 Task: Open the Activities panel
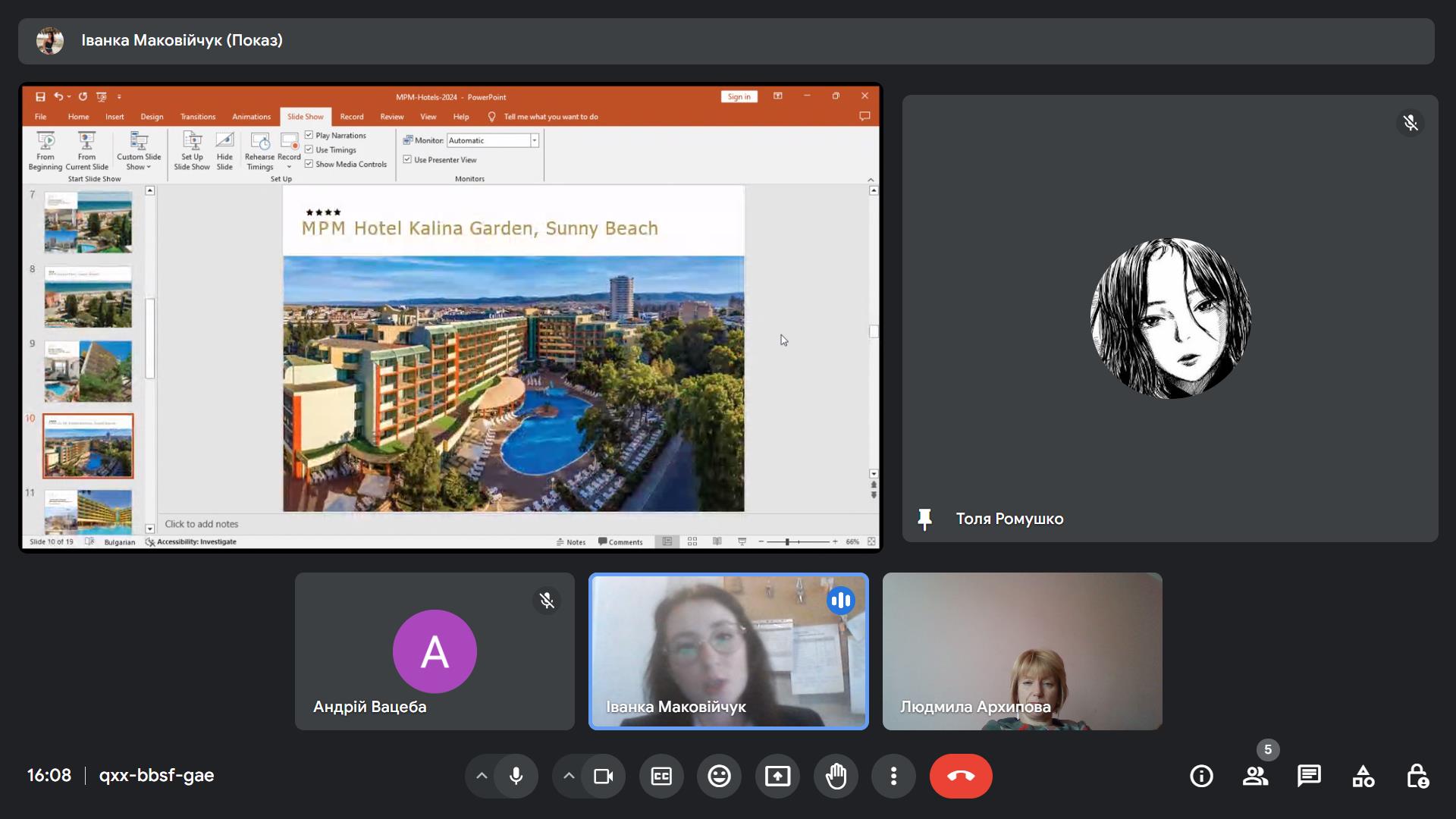[x=1363, y=776]
